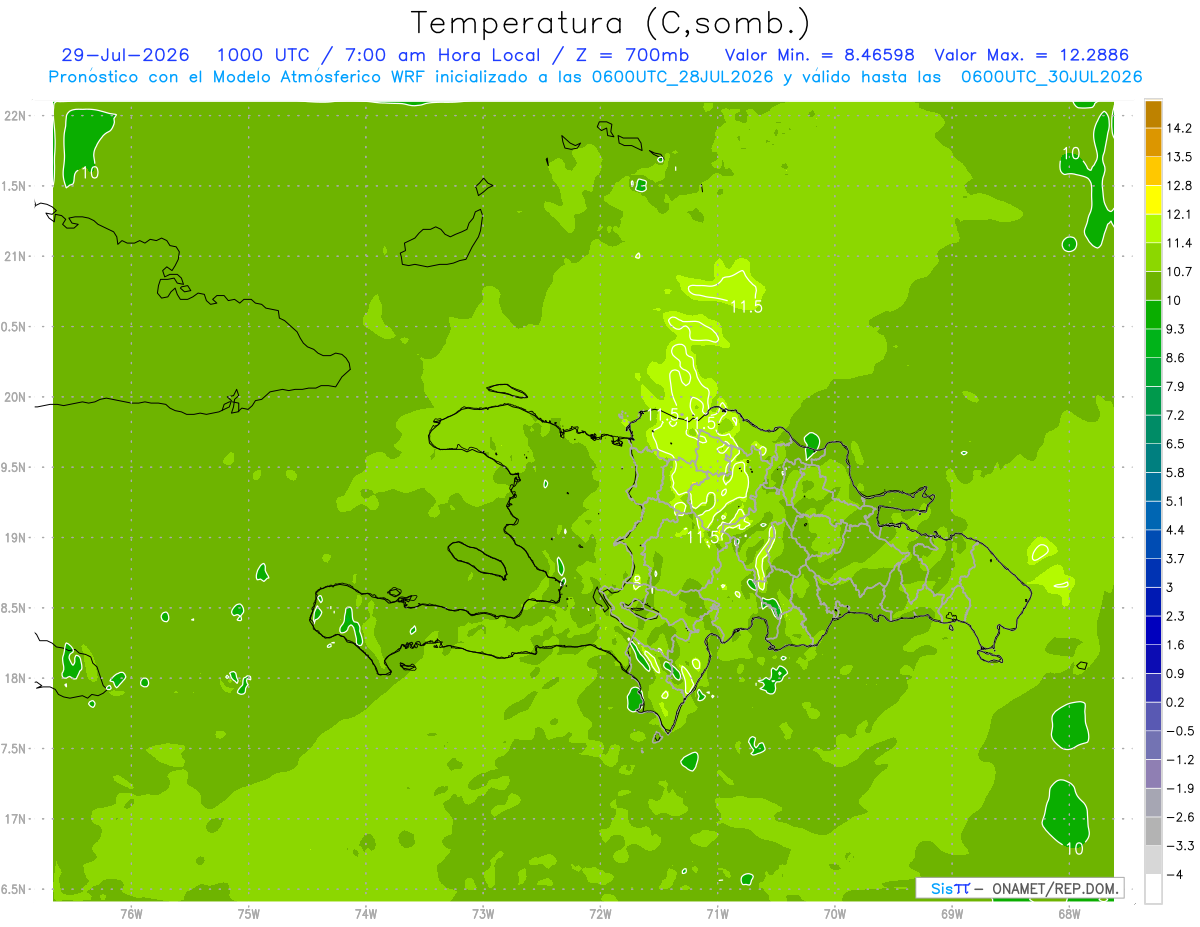Click the latitude axis label '18N'
Viewport: 1200px width, 927px height.
tap(17, 679)
